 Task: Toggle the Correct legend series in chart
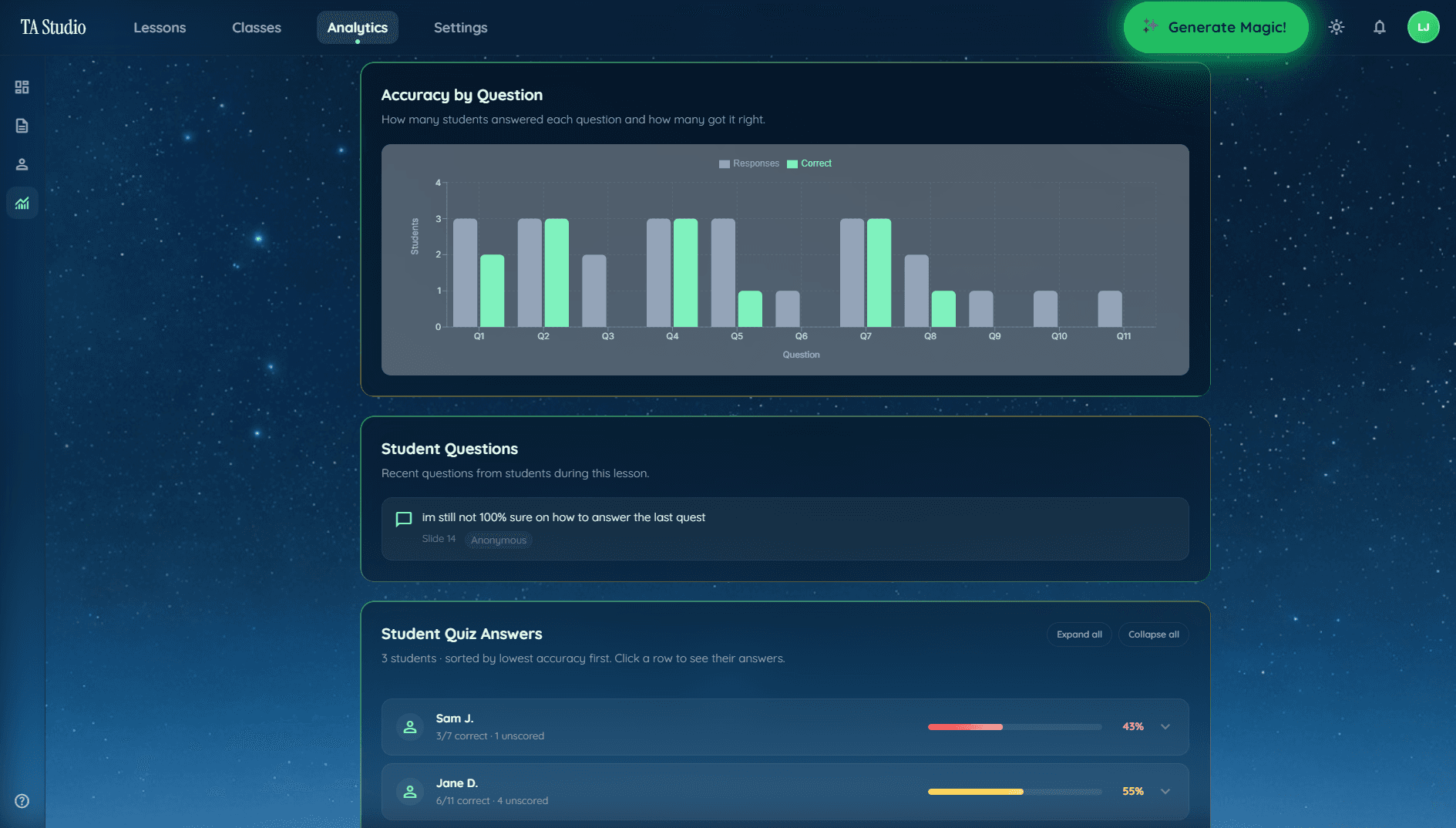coord(809,163)
